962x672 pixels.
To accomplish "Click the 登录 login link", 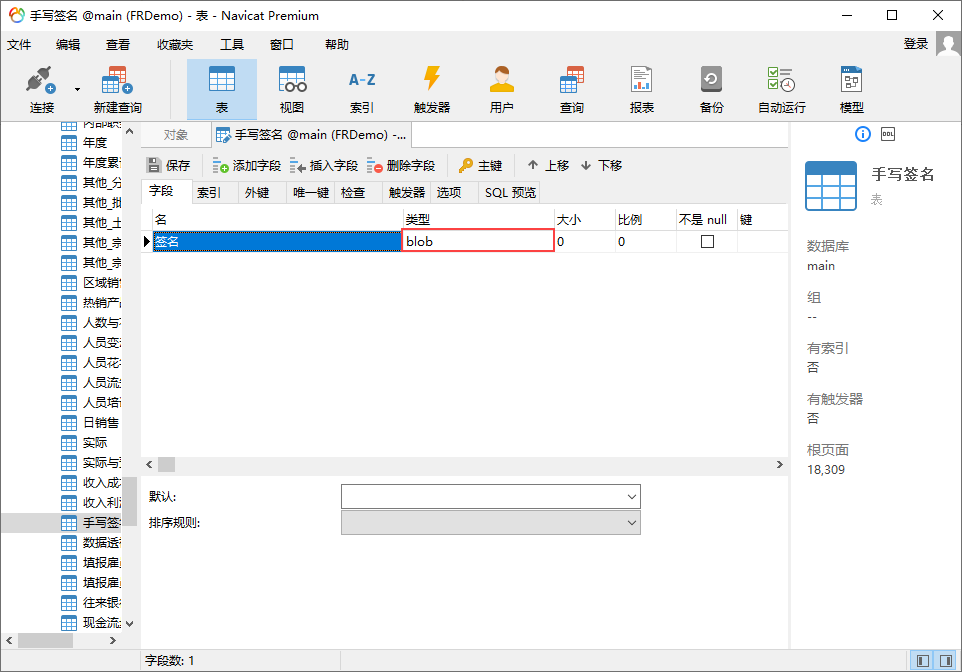I will pos(915,44).
